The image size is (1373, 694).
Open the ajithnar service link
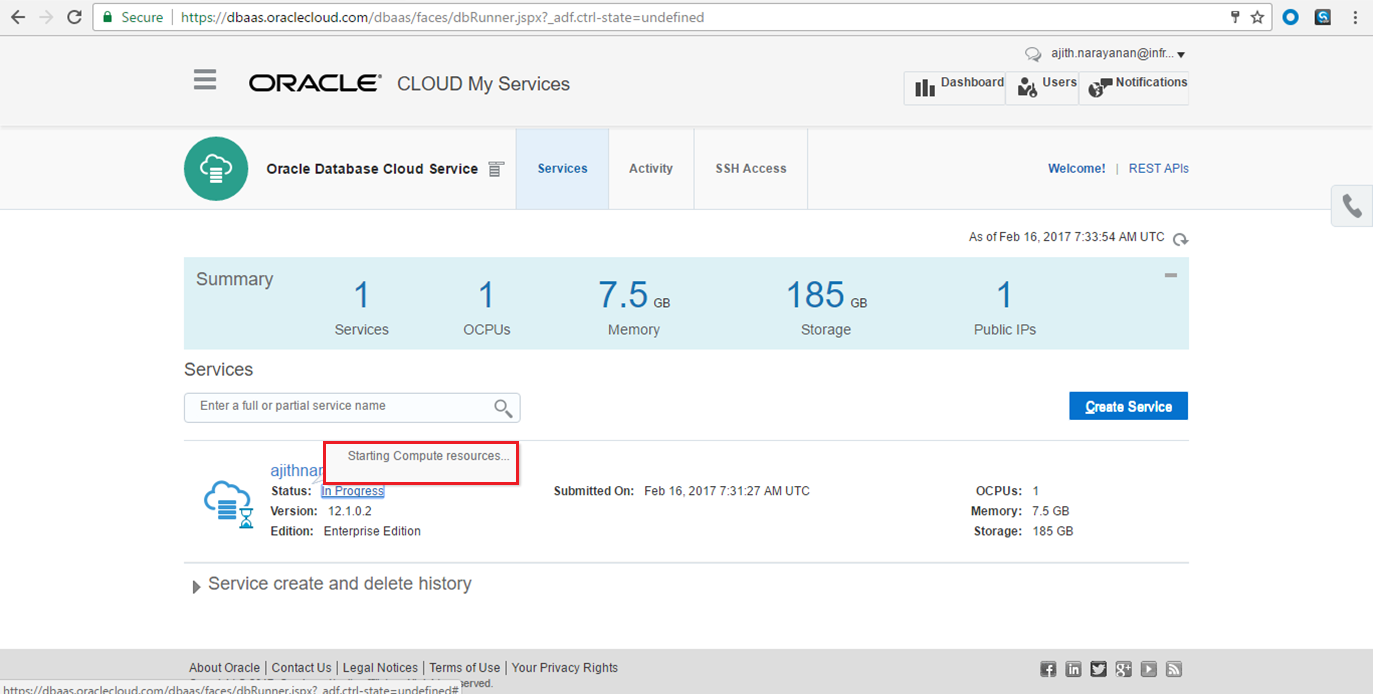[x=297, y=470]
